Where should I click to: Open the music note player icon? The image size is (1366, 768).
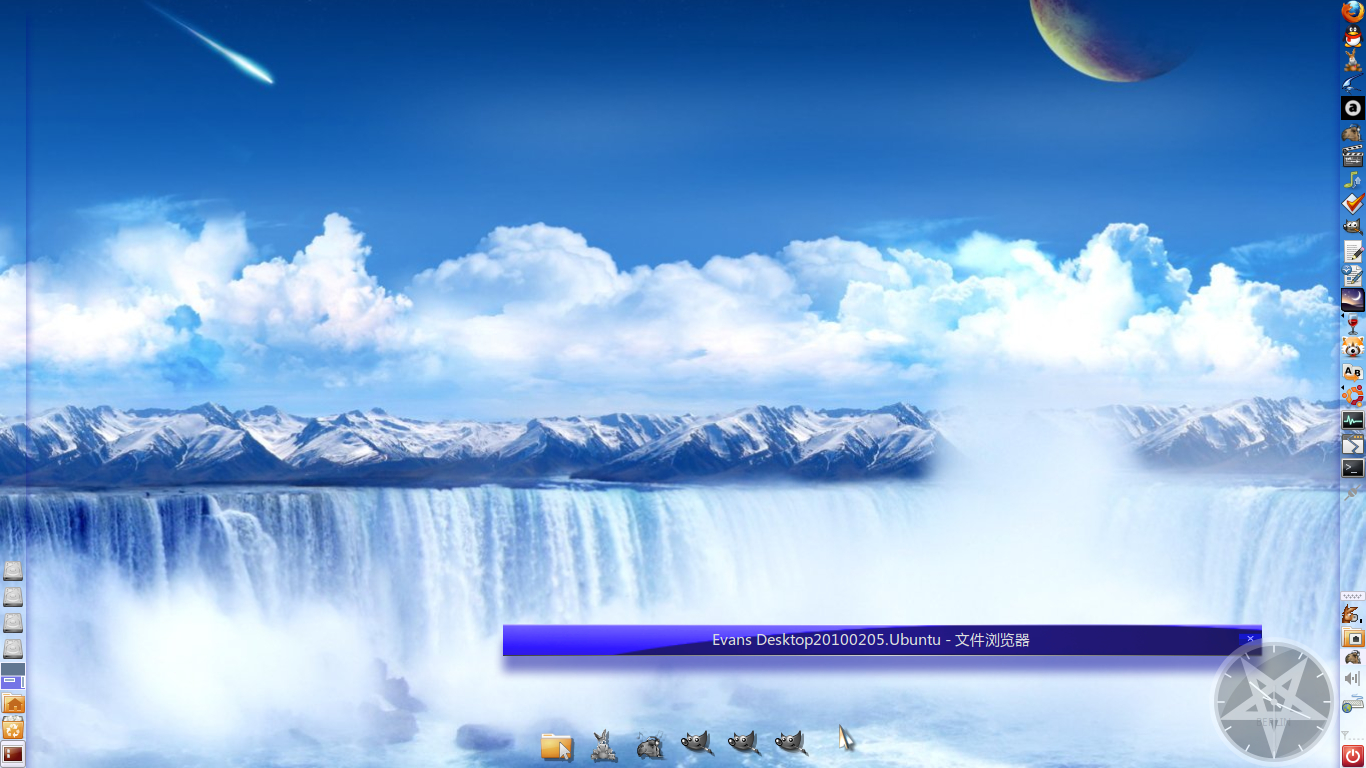tap(1353, 180)
